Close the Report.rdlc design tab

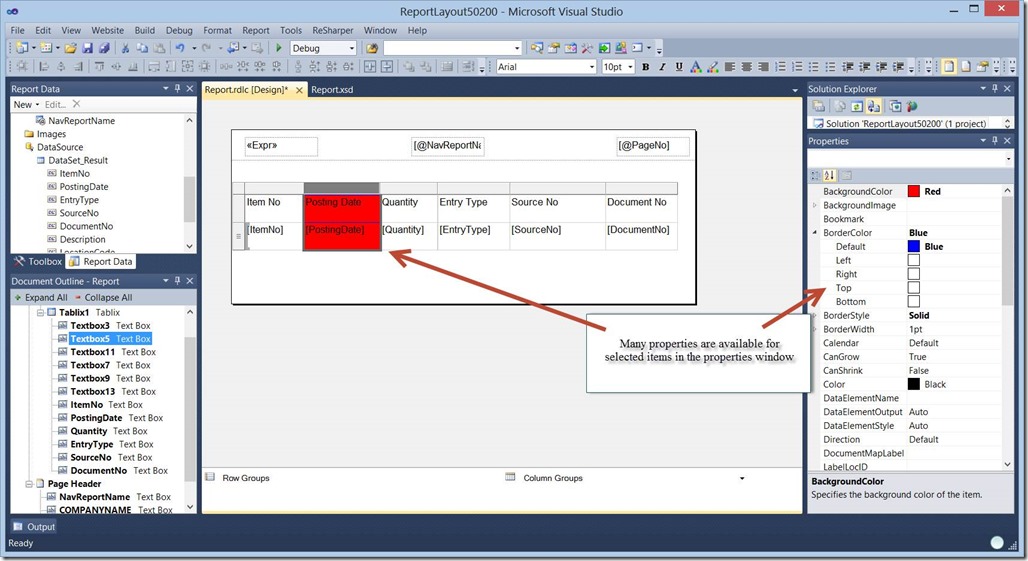pos(299,90)
